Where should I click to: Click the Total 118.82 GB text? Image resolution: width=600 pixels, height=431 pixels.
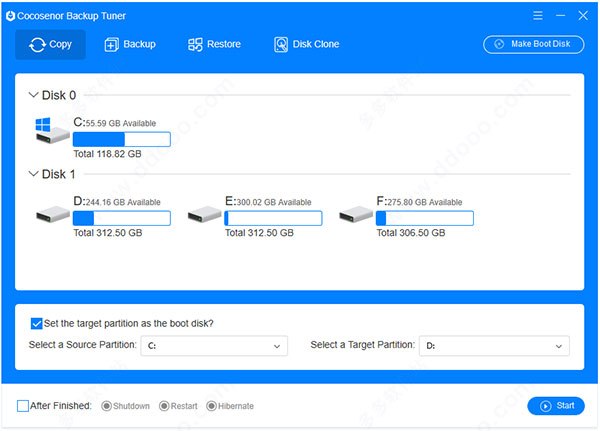[x=108, y=154]
